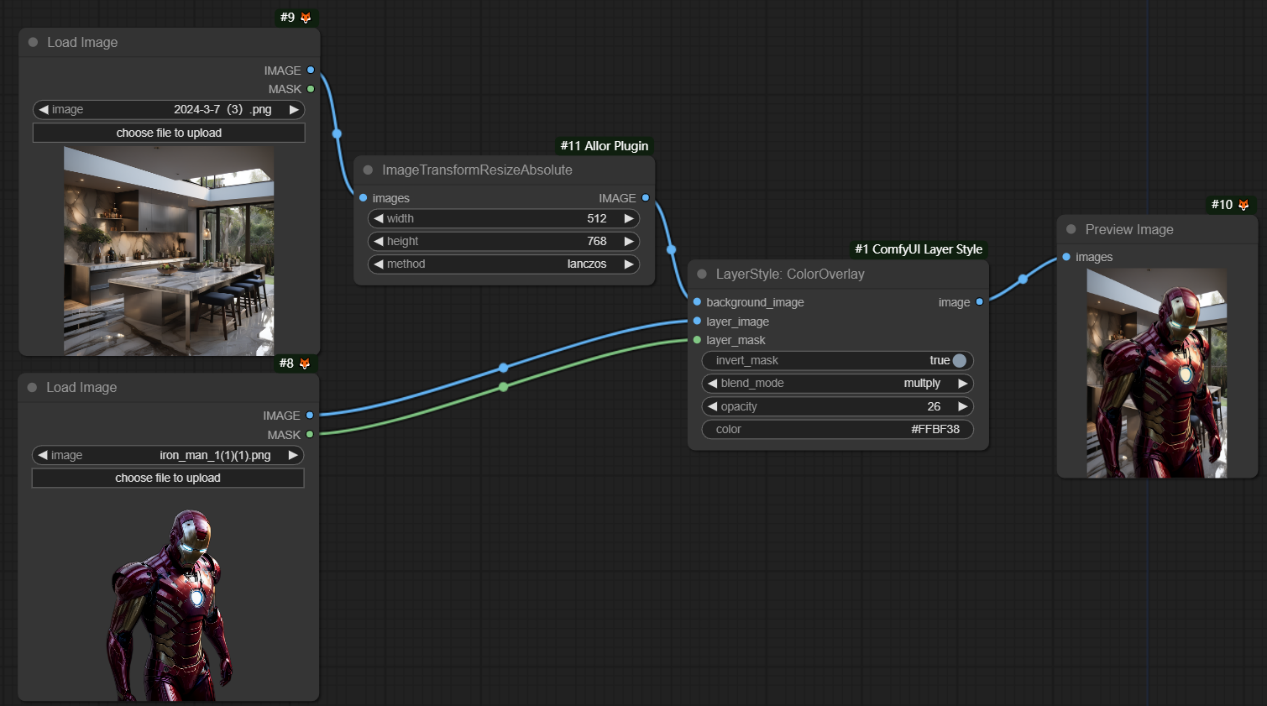The height and width of the screenshot is (706, 1267).
Task: Click the #11 Allor Plugin badge label
Action: (x=604, y=146)
